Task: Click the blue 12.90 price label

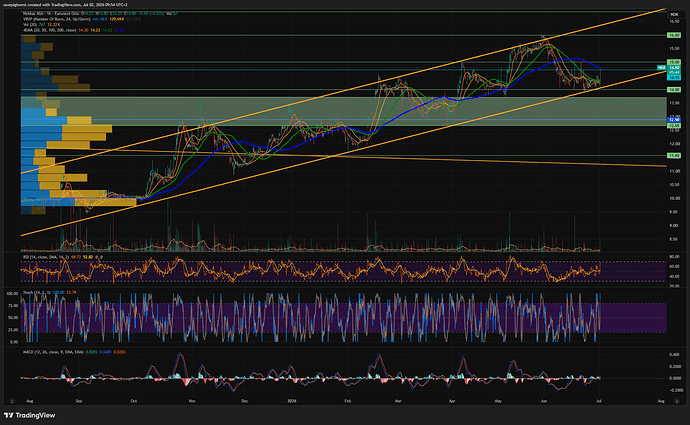Action: click(674, 120)
